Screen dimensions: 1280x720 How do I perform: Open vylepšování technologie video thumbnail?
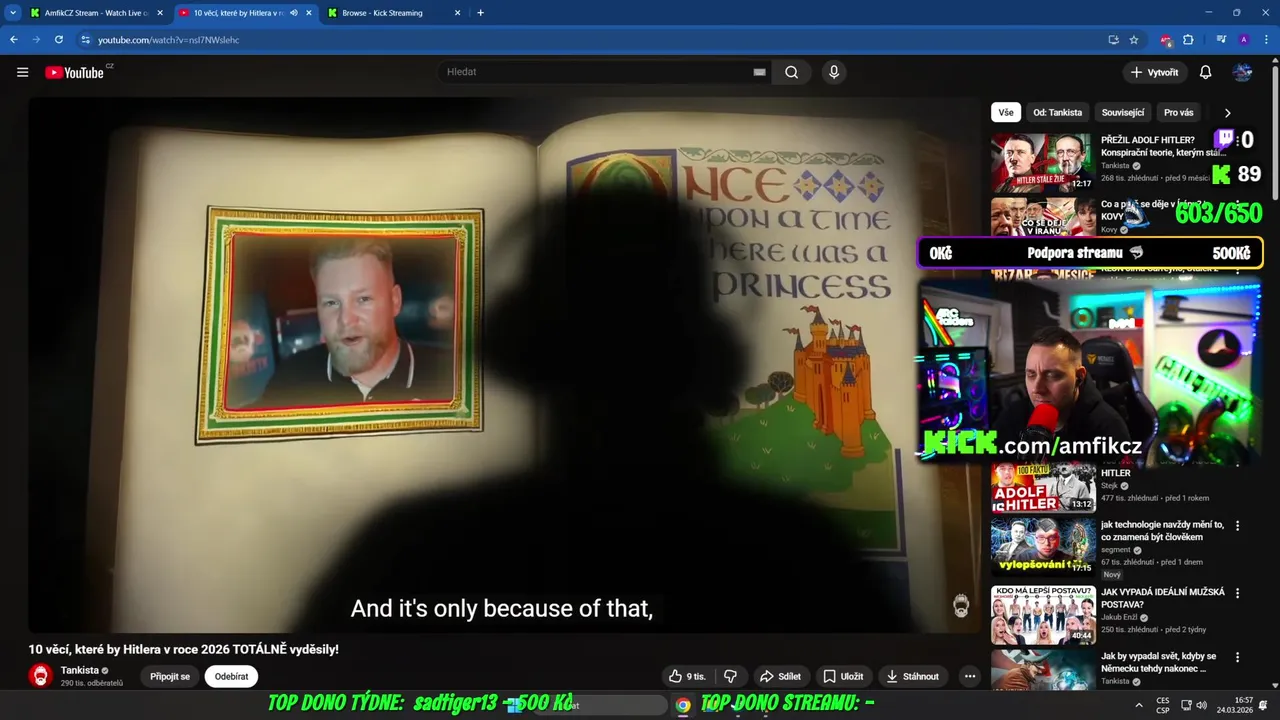[x=1043, y=546]
